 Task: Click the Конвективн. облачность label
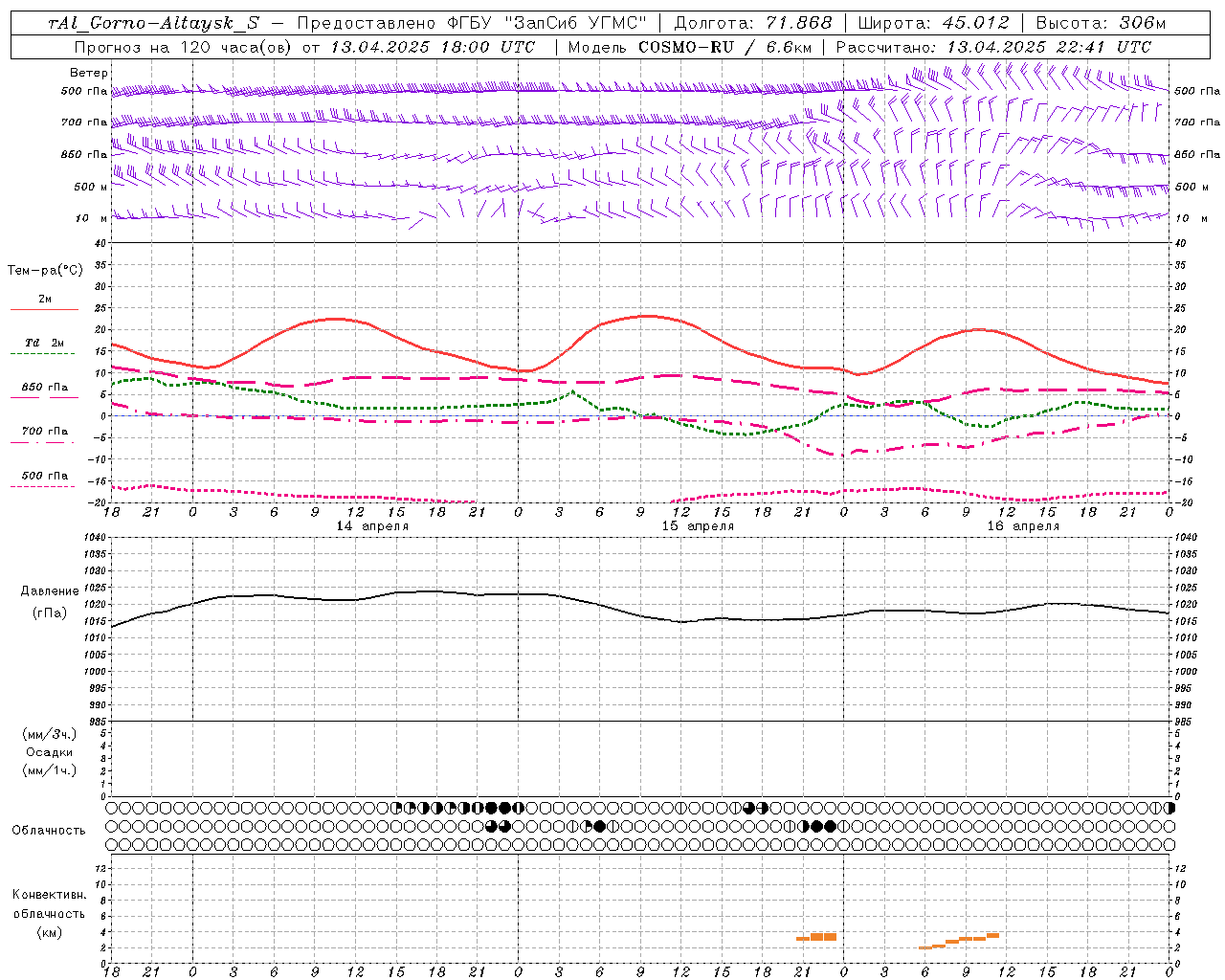click(x=49, y=904)
